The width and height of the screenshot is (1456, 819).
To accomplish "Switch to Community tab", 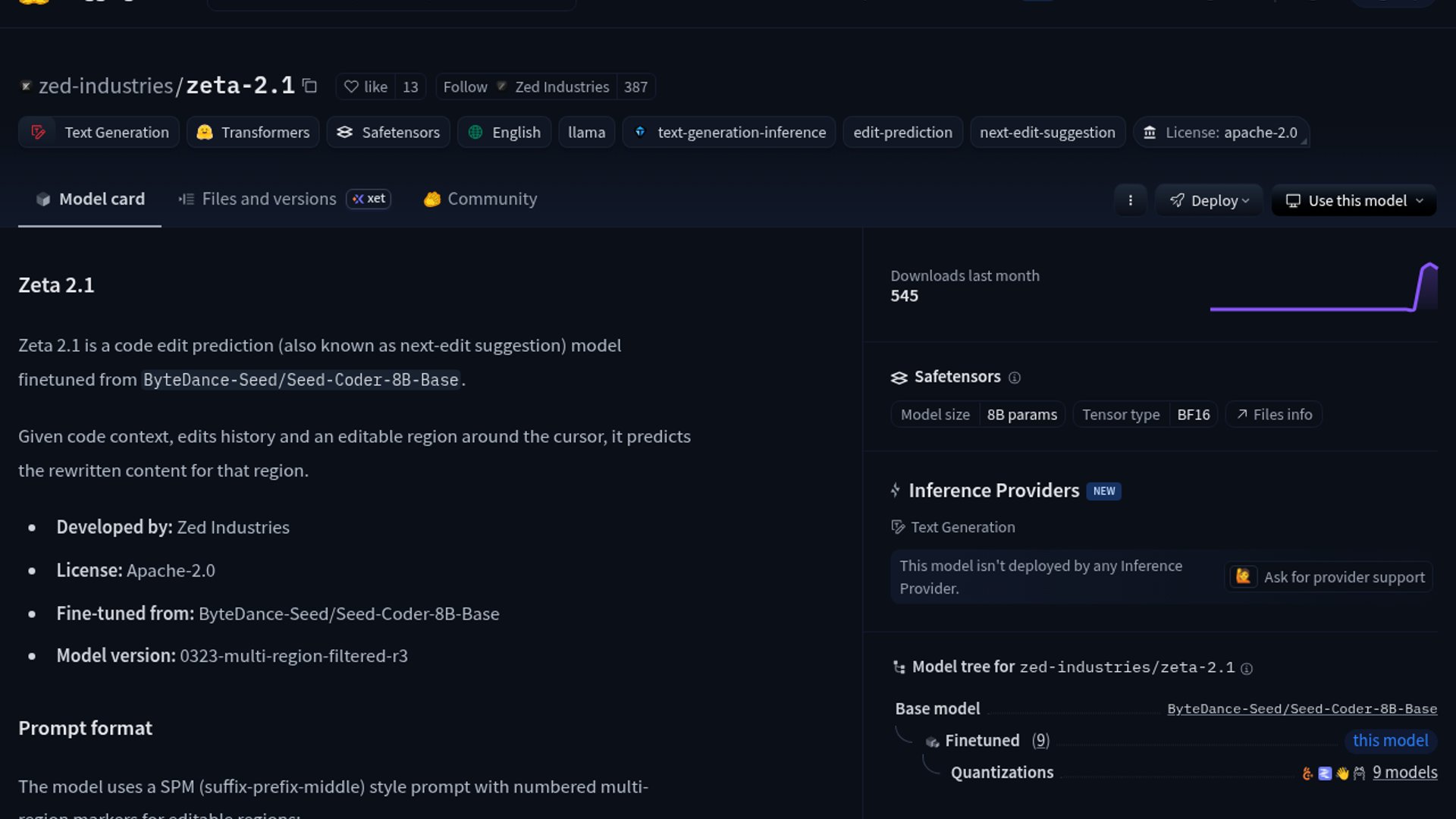I will click(480, 199).
